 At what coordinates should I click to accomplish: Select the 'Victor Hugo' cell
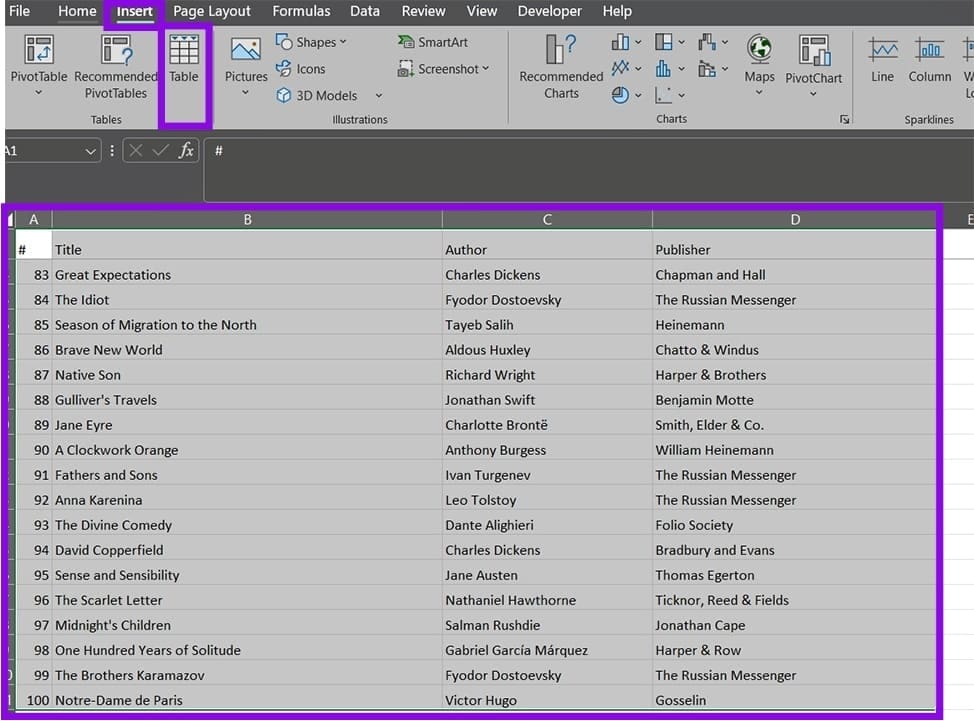pos(547,700)
